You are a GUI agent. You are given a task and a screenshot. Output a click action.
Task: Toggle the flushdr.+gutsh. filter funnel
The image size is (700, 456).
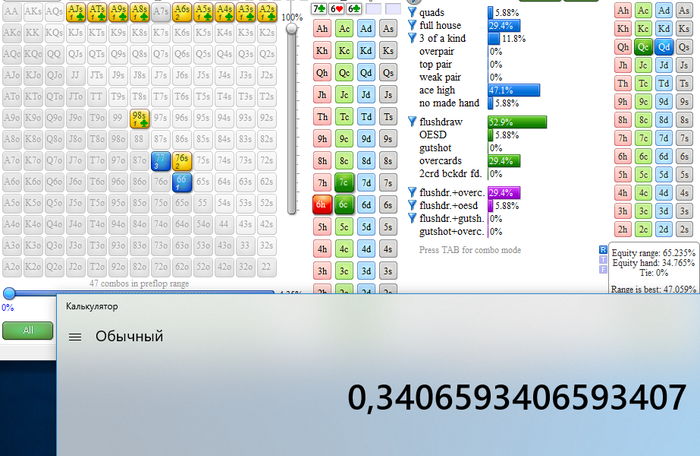412,218
